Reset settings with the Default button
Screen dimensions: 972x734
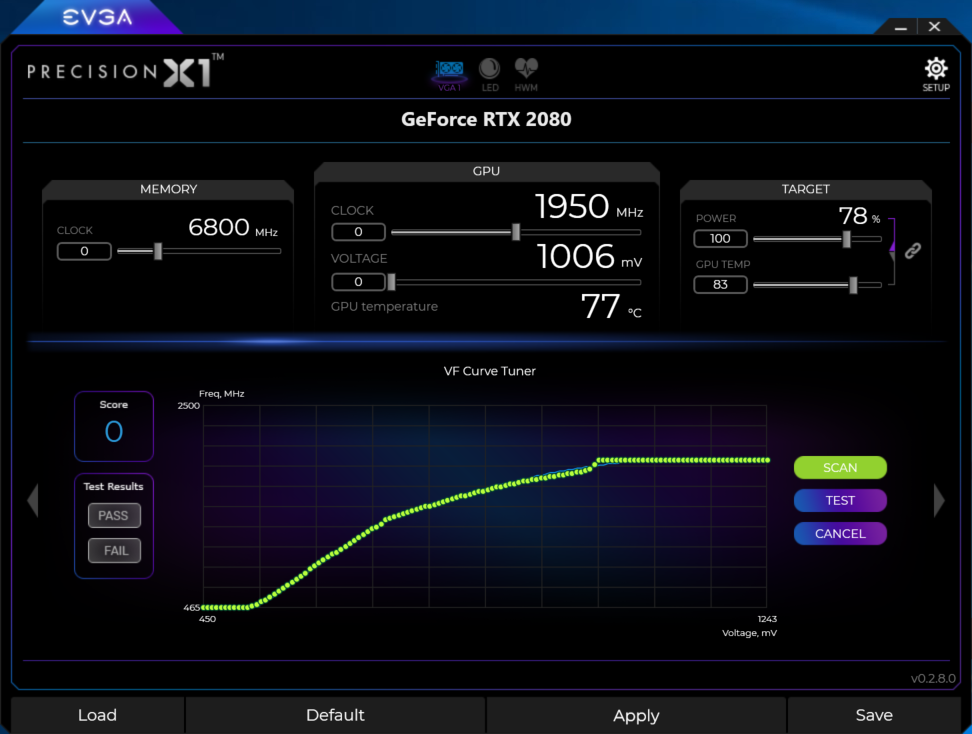(335, 715)
